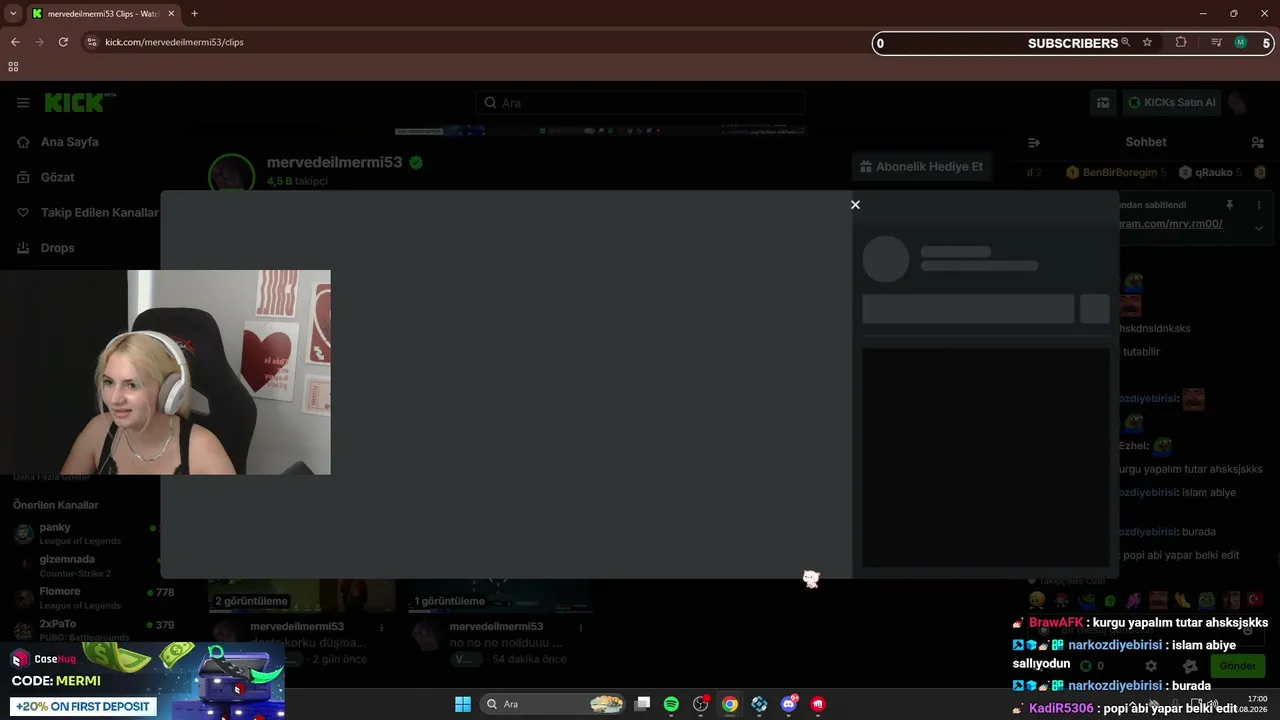1280x720 pixels.
Task: Open Drops in the sidebar
Action: tap(57, 248)
